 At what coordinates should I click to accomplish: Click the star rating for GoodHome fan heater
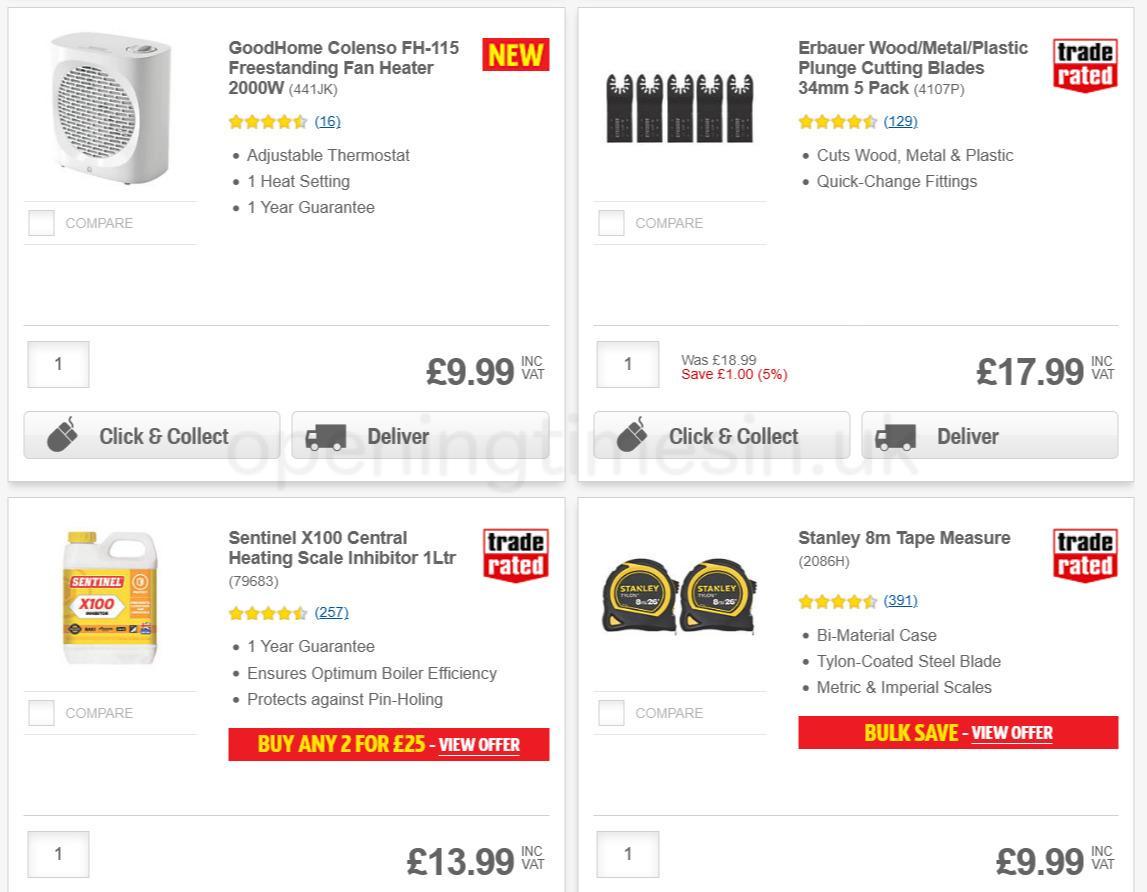point(266,121)
